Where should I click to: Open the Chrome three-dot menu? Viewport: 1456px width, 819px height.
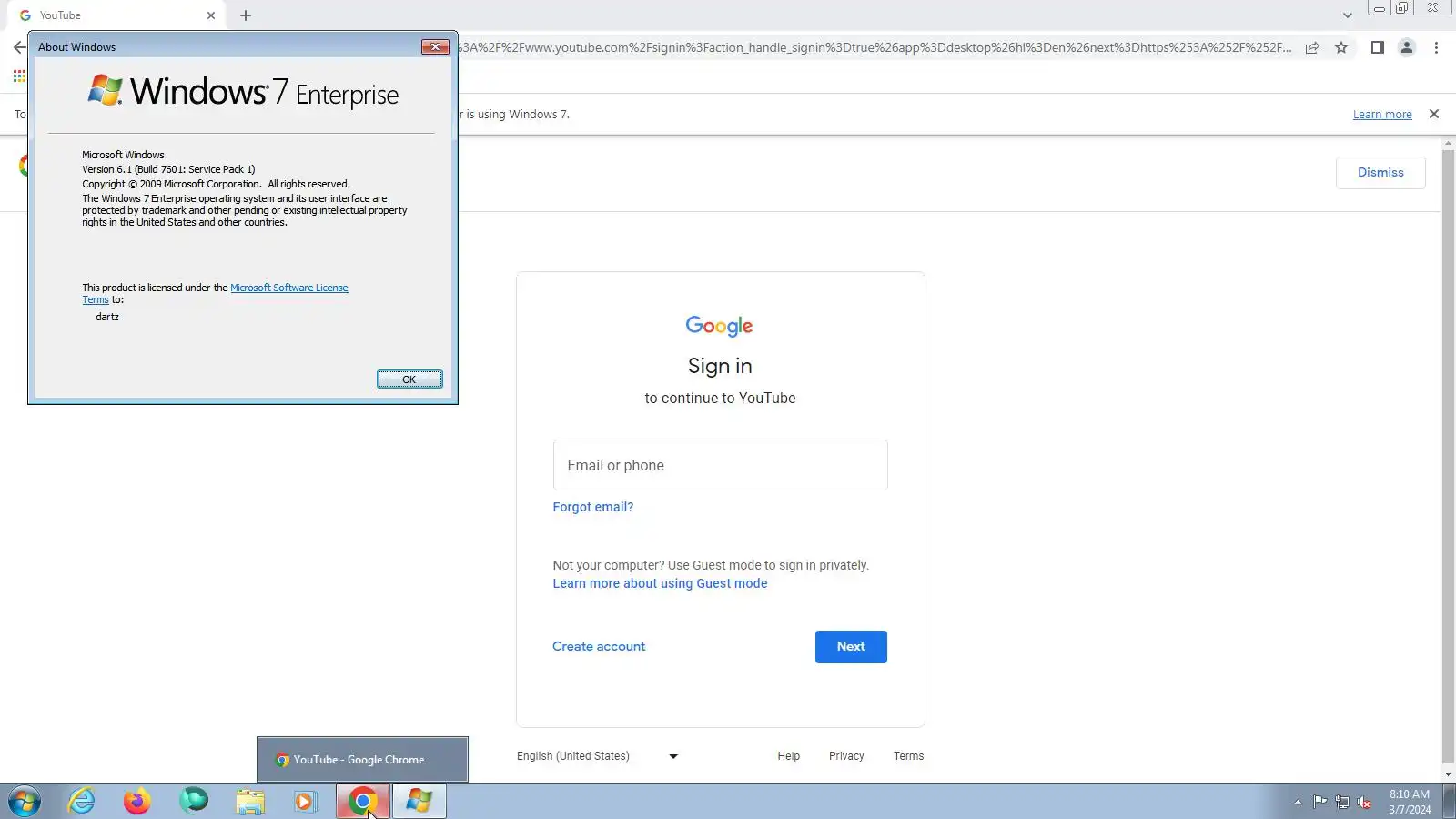pos(1436,47)
